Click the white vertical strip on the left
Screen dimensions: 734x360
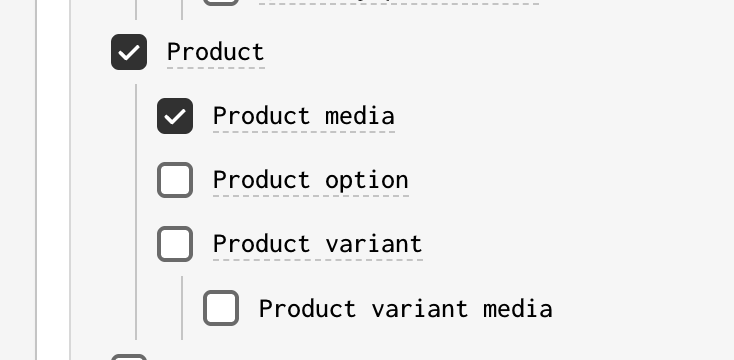(x=53, y=180)
